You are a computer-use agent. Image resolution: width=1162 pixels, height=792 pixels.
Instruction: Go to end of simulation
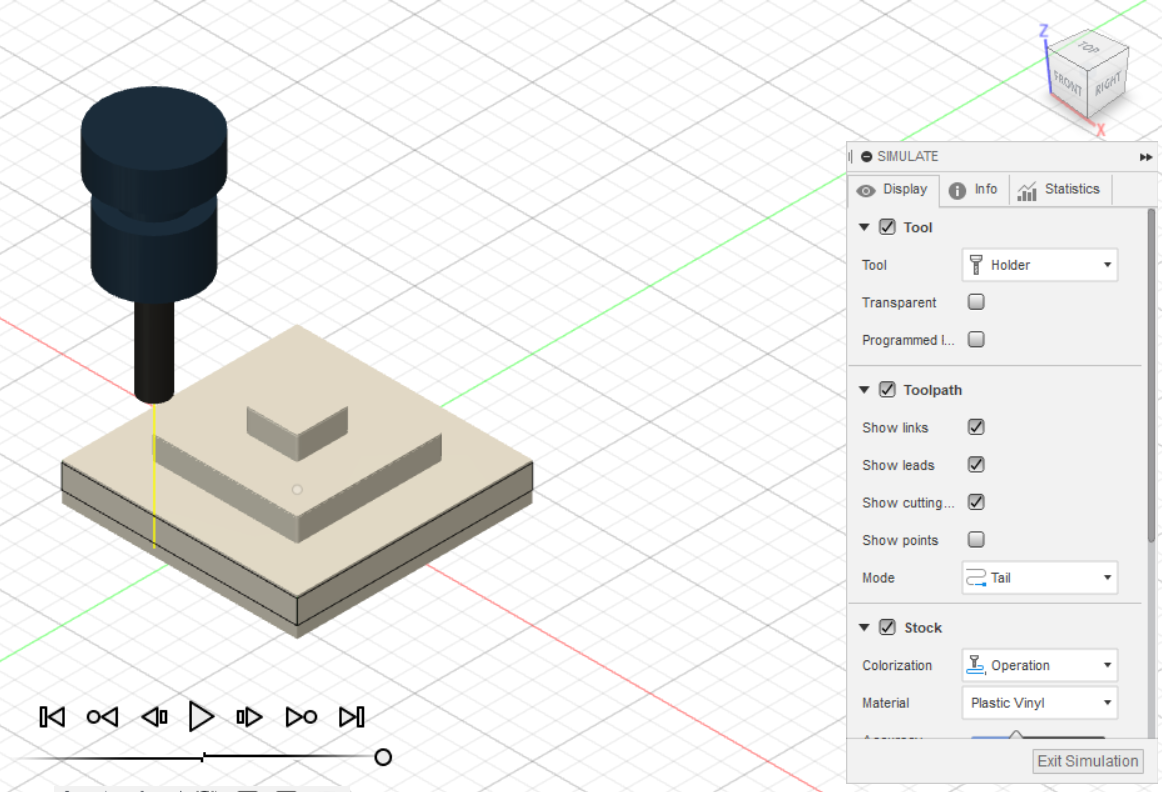pyautogui.click(x=351, y=716)
